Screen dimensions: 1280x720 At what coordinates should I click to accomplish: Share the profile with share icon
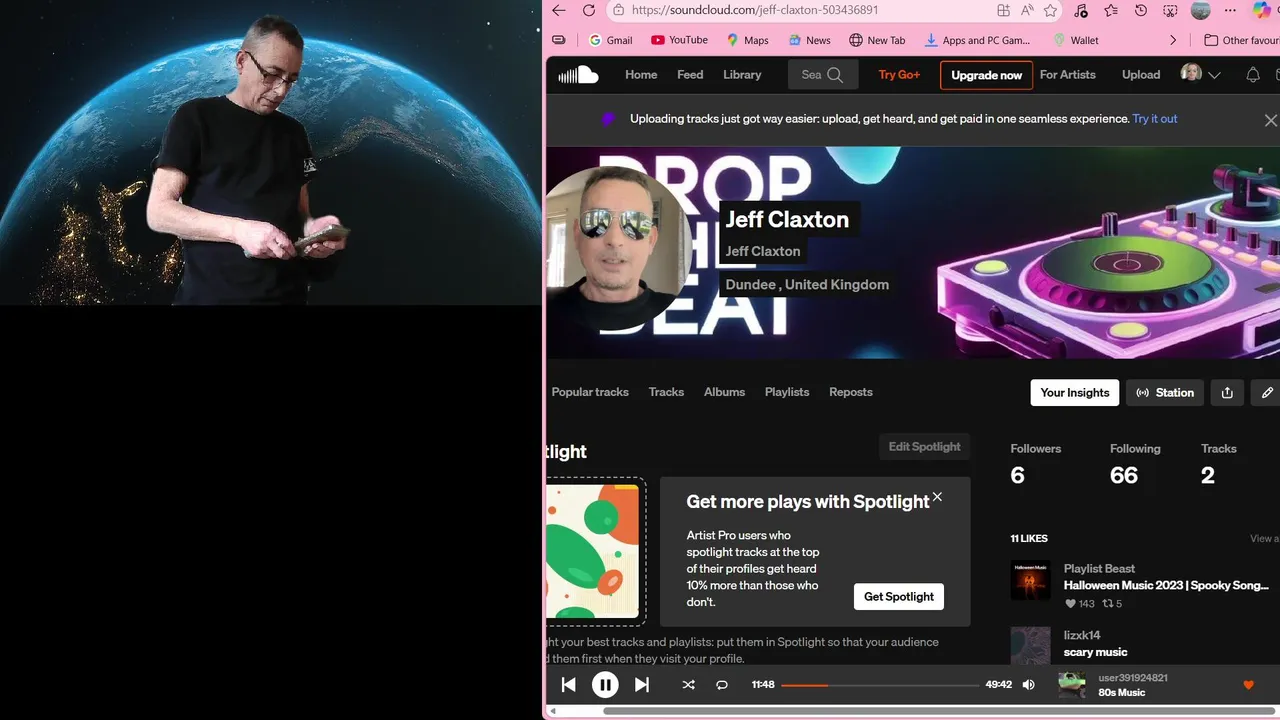pyautogui.click(x=1227, y=393)
